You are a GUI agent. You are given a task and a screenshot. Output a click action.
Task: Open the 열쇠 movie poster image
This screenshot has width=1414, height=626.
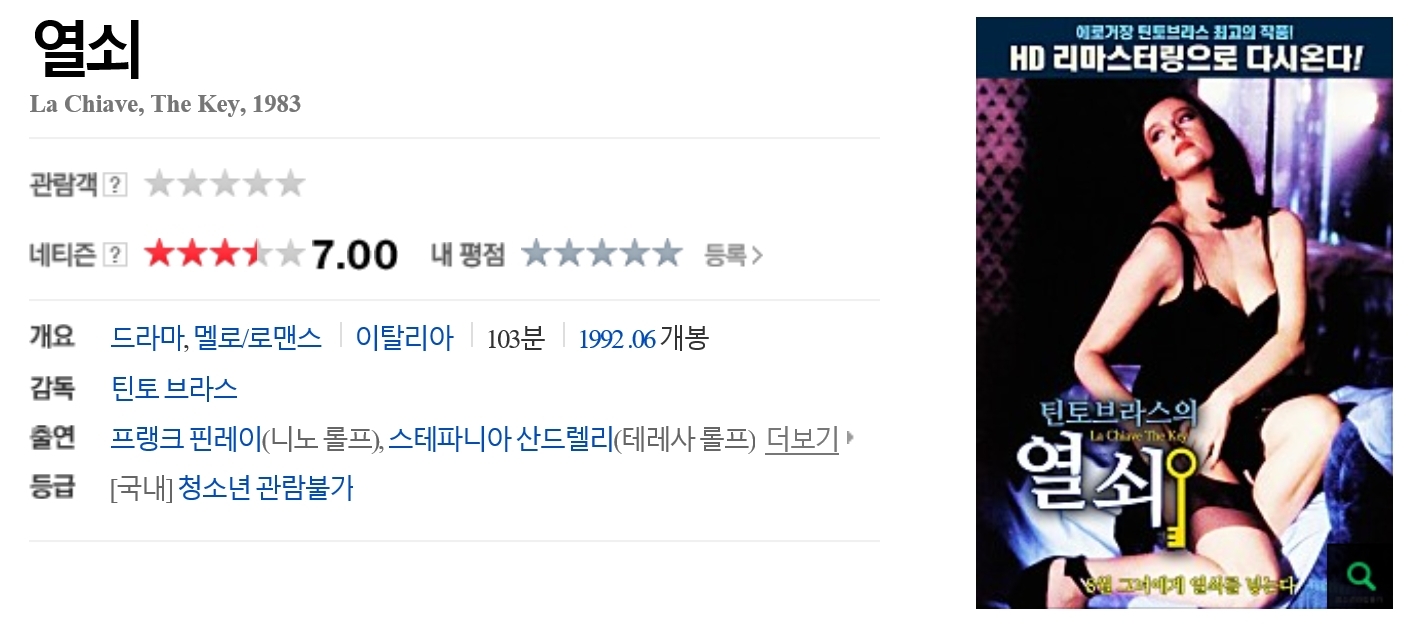coord(1184,313)
